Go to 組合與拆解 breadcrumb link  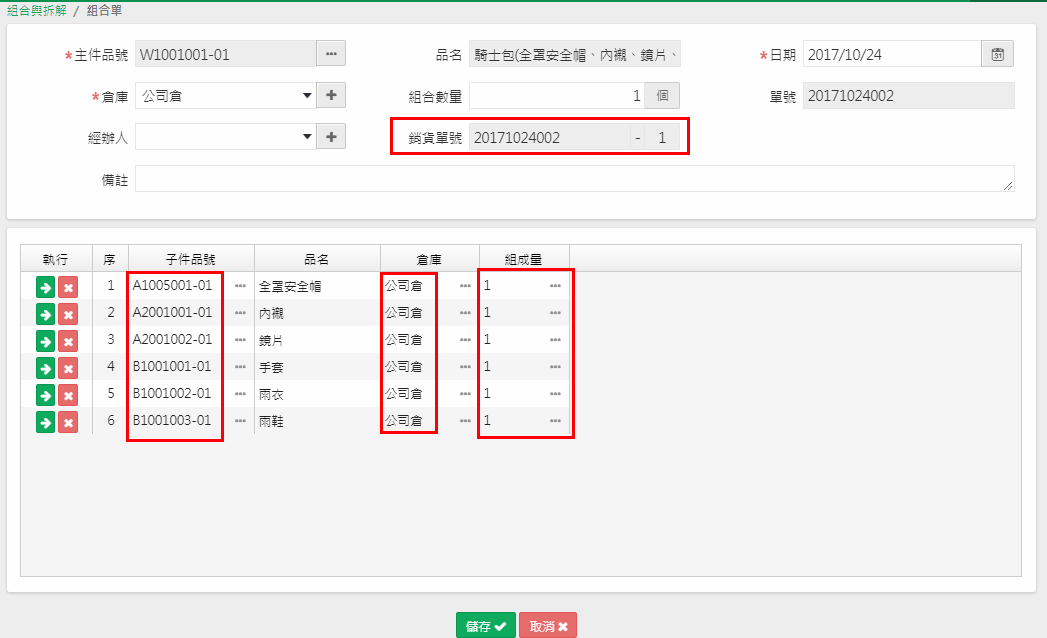[x=37, y=11]
